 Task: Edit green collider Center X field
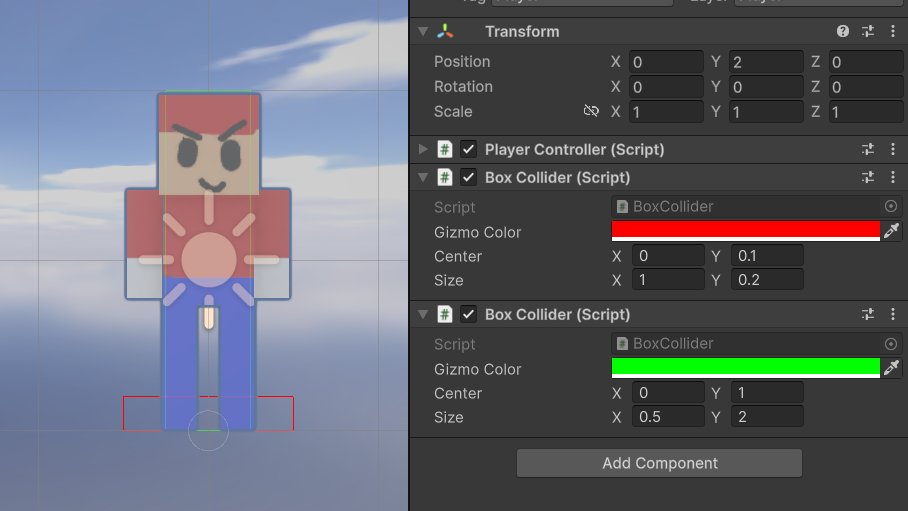(668, 393)
